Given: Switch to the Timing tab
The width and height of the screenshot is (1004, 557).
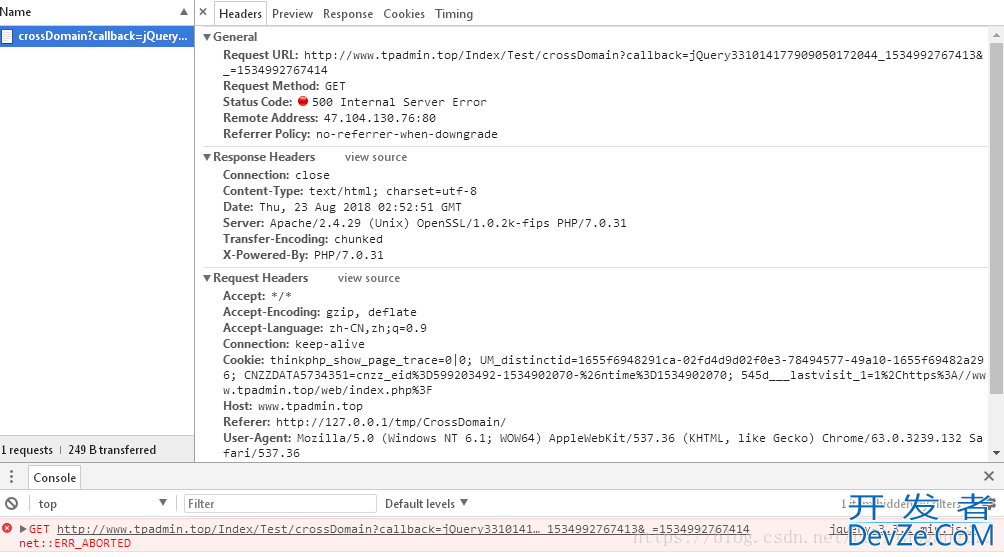Looking at the screenshot, I should click(454, 13).
